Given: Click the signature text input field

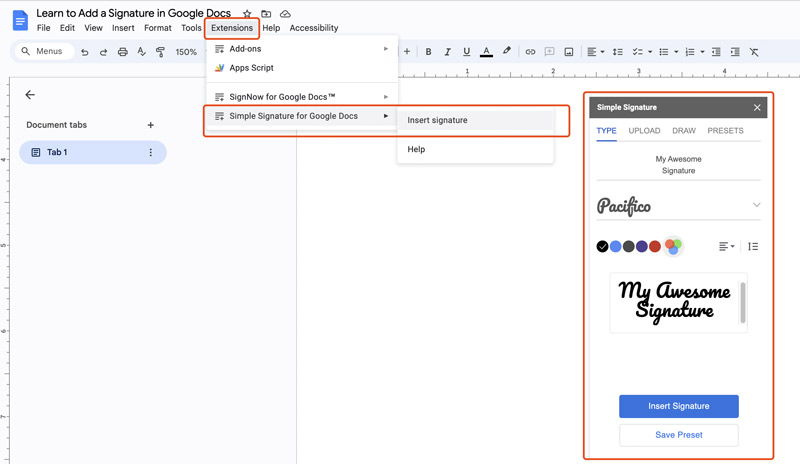Looking at the screenshot, I should (678, 165).
